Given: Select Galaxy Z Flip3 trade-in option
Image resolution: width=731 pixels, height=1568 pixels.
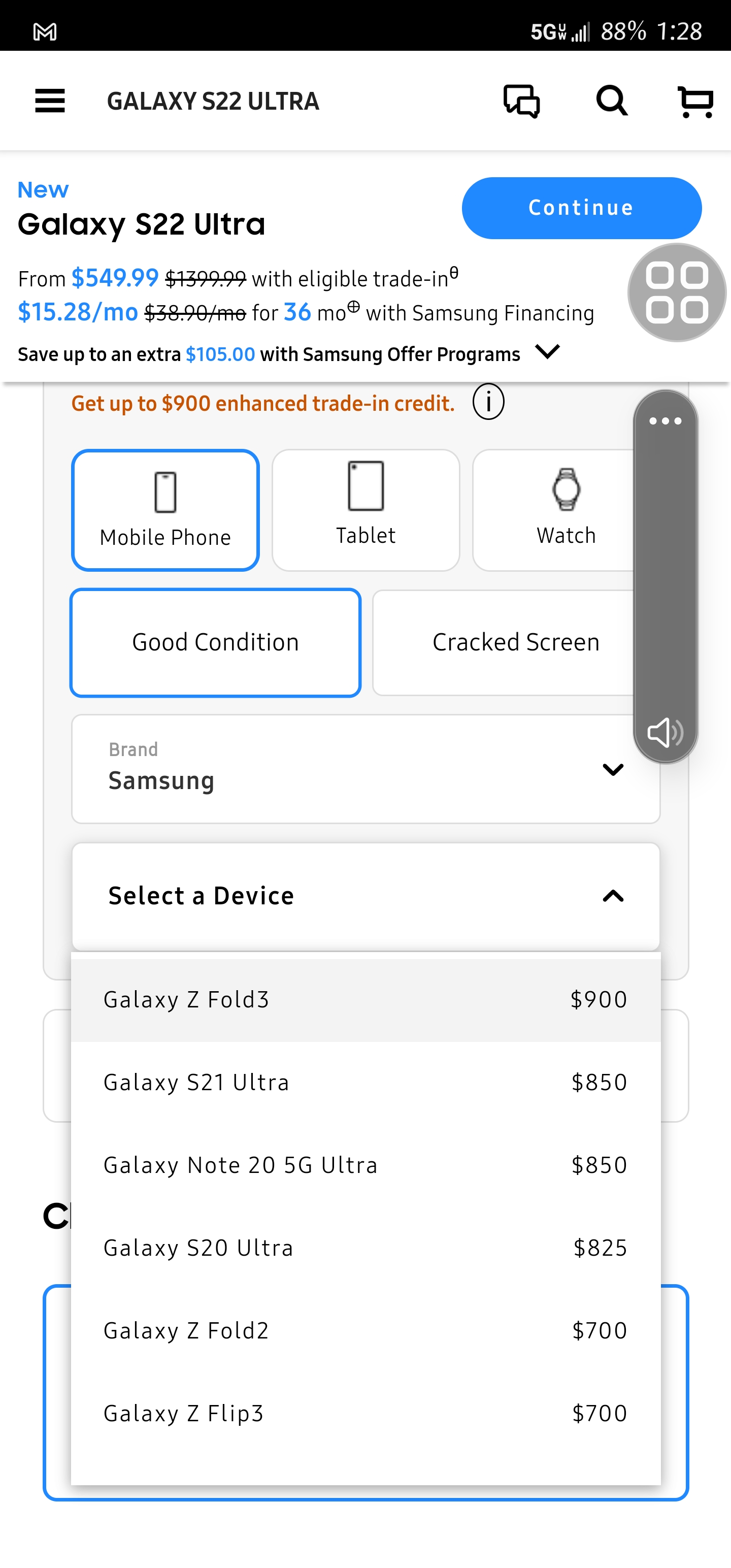Looking at the screenshot, I should click(x=366, y=1413).
